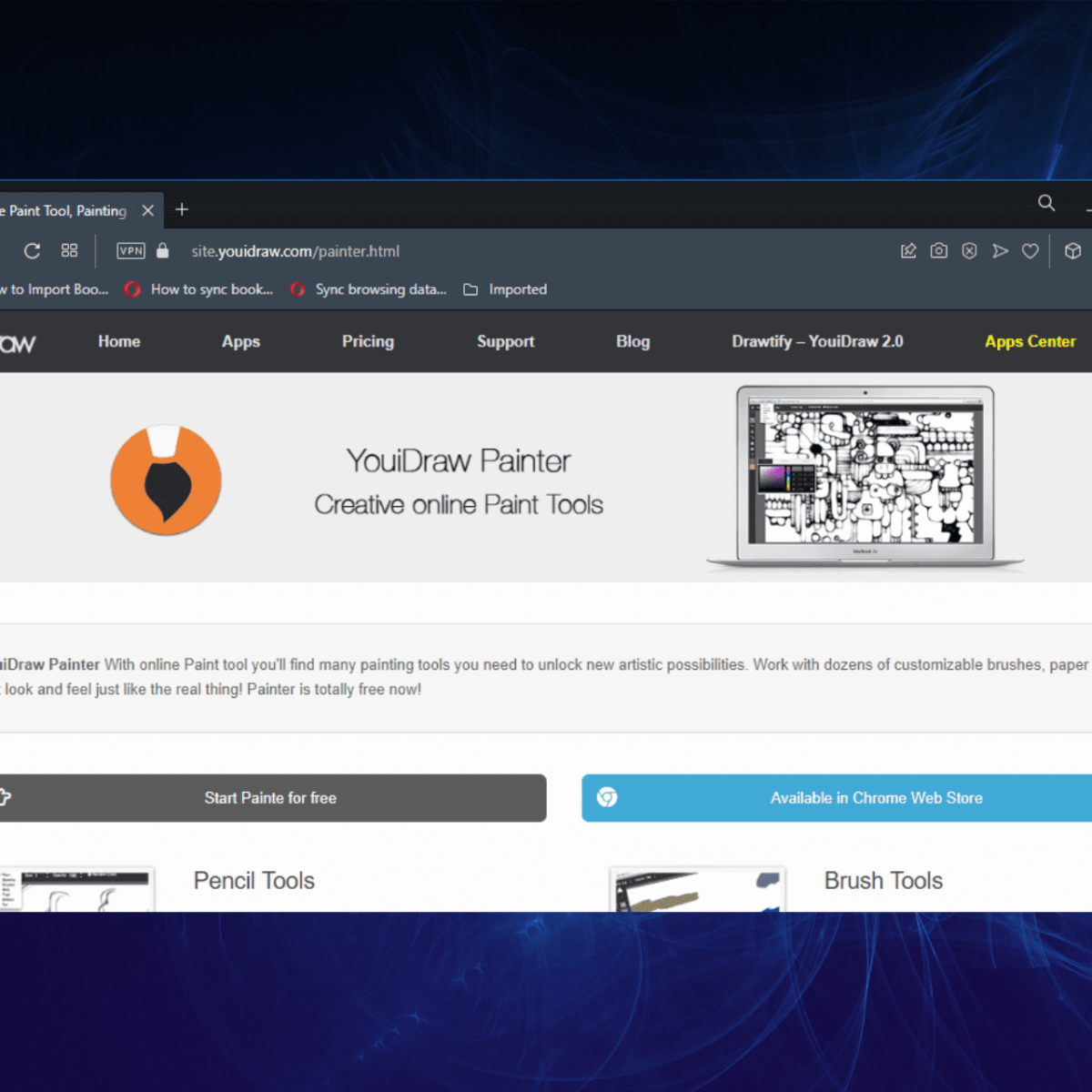This screenshot has height=1092, width=1092.
Task: Click the YouiDraw logo in navigation bar
Action: click(17, 343)
